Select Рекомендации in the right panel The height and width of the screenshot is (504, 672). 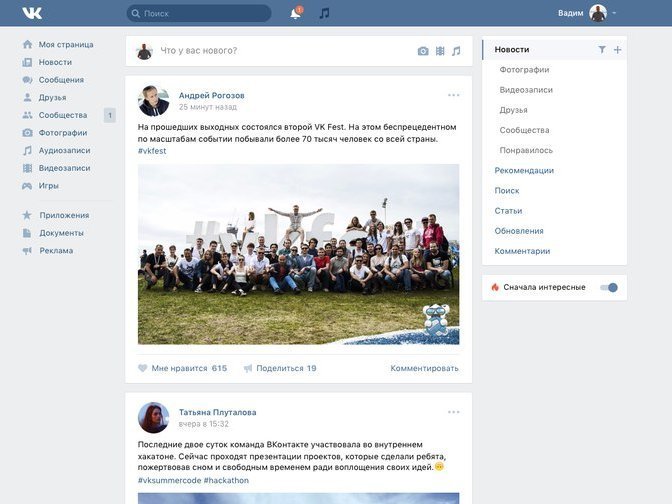point(524,170)
